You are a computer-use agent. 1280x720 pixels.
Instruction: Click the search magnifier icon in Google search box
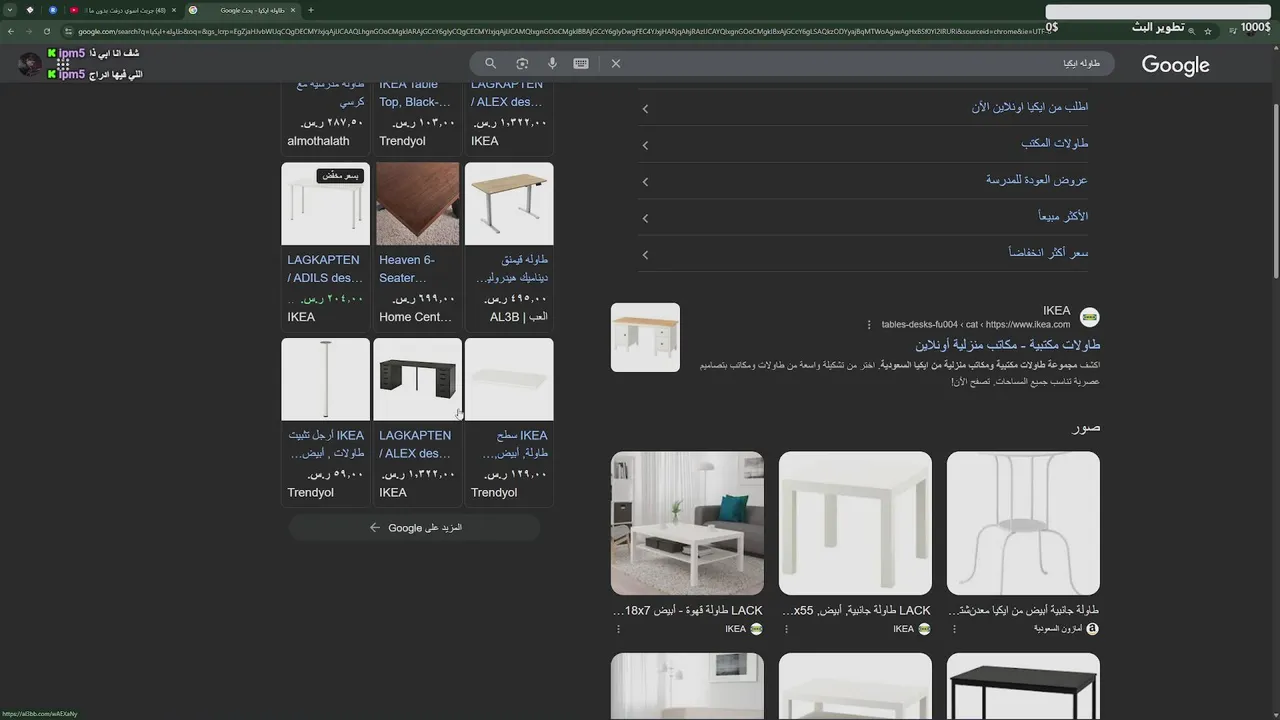pyautogui.click(x=490, y=63)
